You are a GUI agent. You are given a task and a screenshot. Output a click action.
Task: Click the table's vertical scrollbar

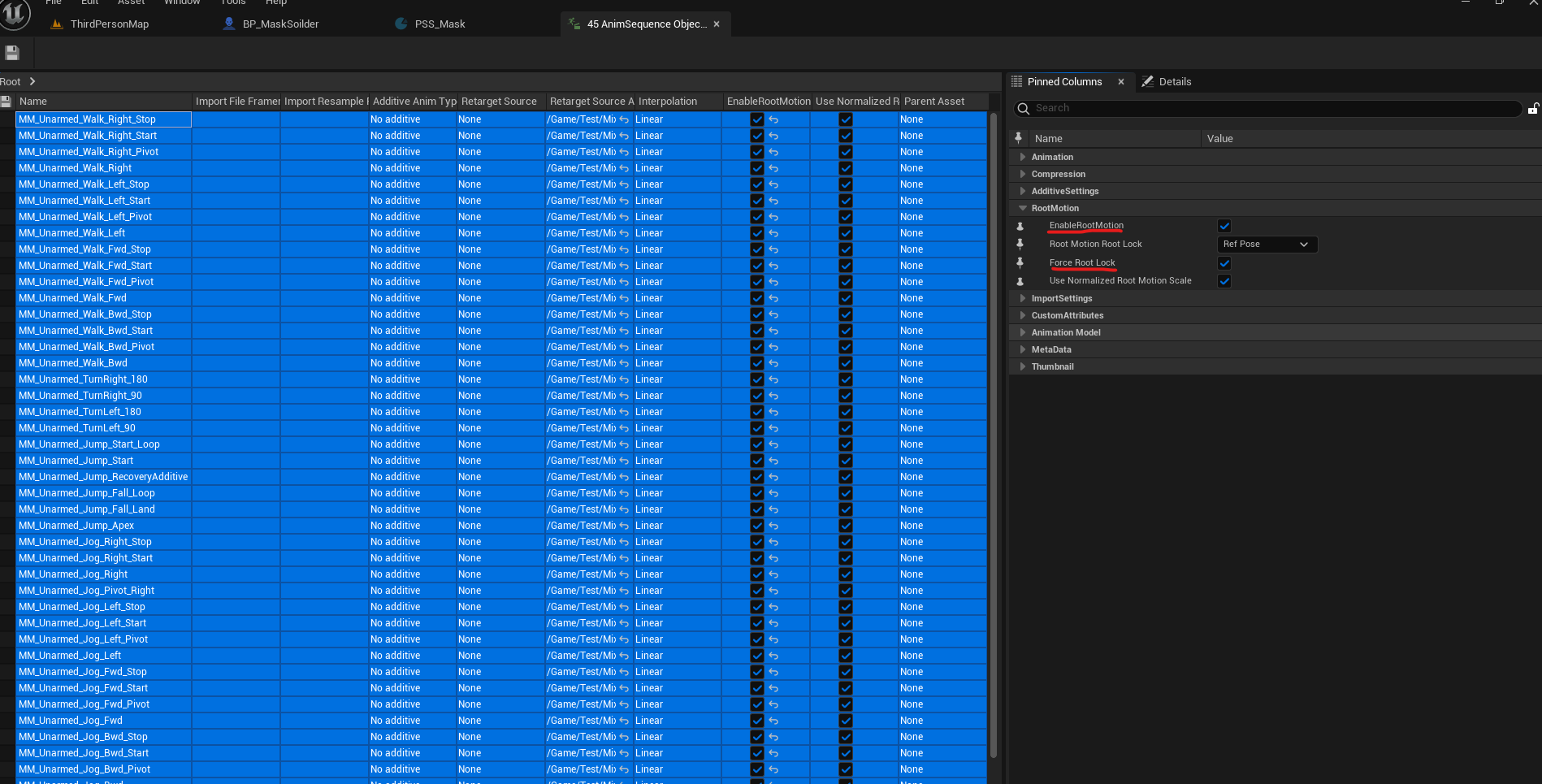(993, 436)
